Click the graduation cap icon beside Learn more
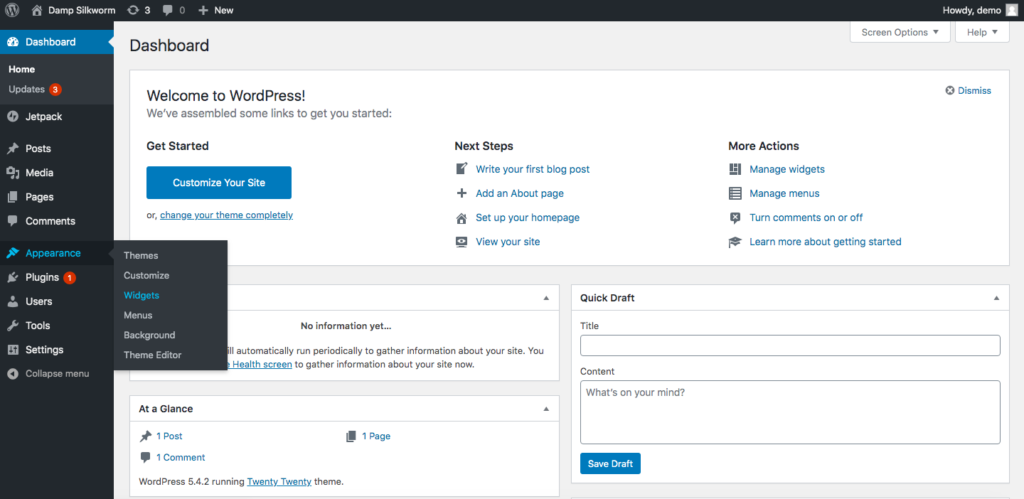This screenshot has height=499, width=1024. click(x=735, y=242)
